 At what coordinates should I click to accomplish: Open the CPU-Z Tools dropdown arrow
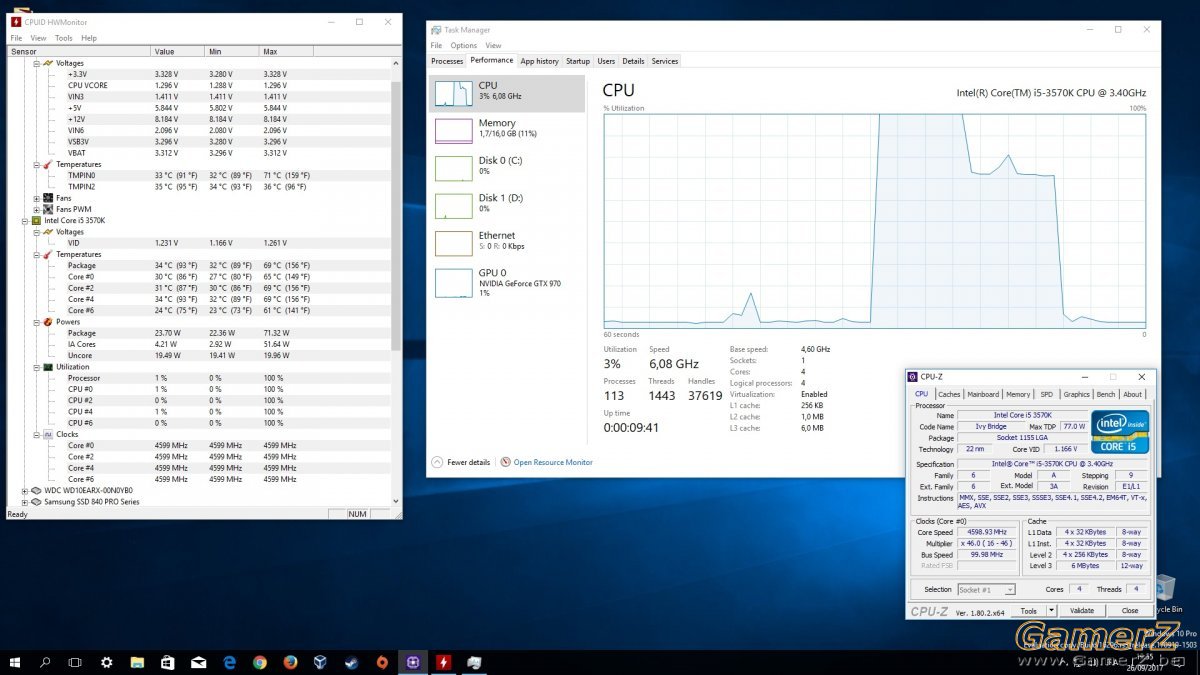pyautogui.click(x=1054, y=610)
